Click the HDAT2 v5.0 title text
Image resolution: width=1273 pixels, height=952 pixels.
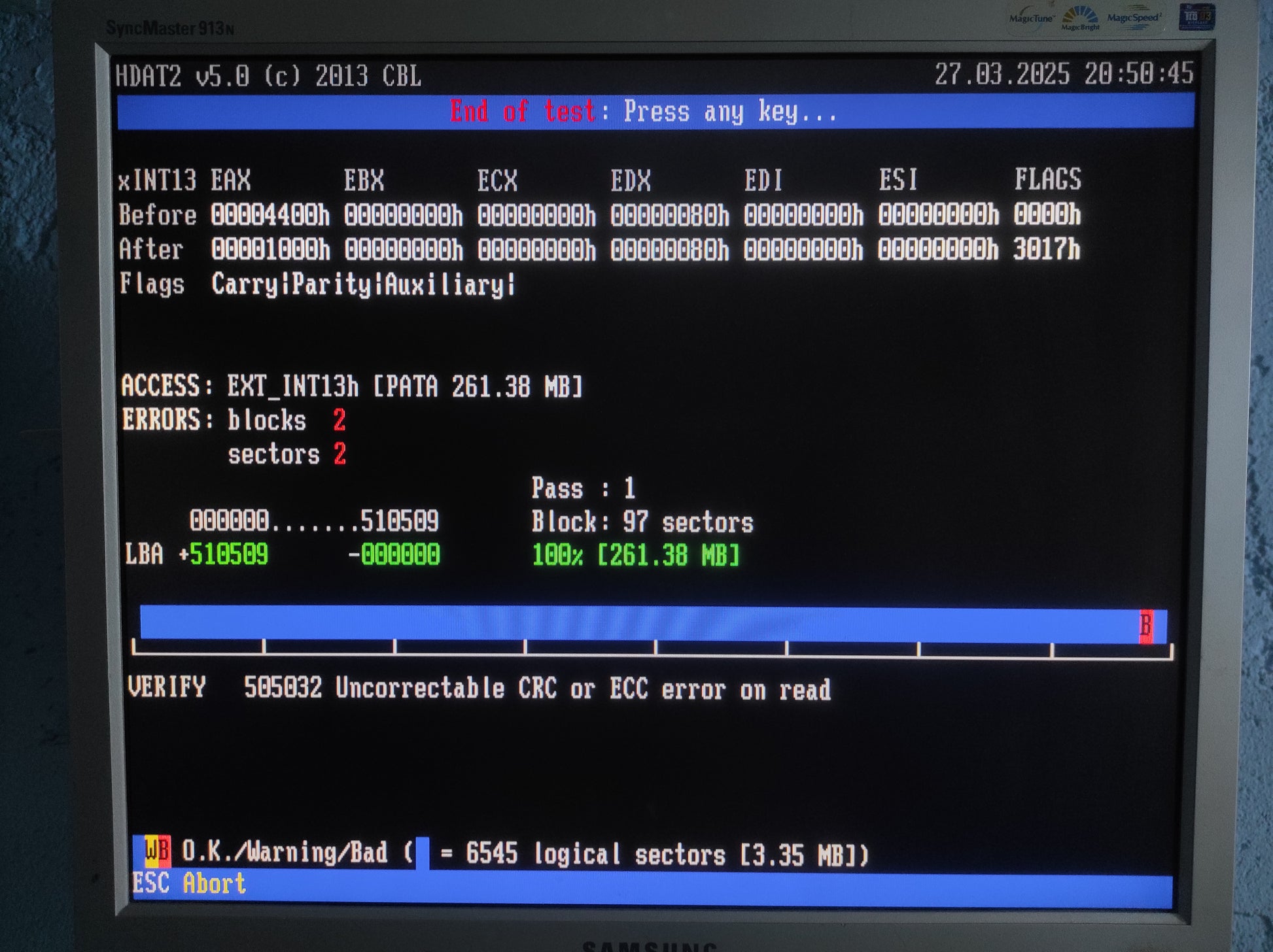268,76
